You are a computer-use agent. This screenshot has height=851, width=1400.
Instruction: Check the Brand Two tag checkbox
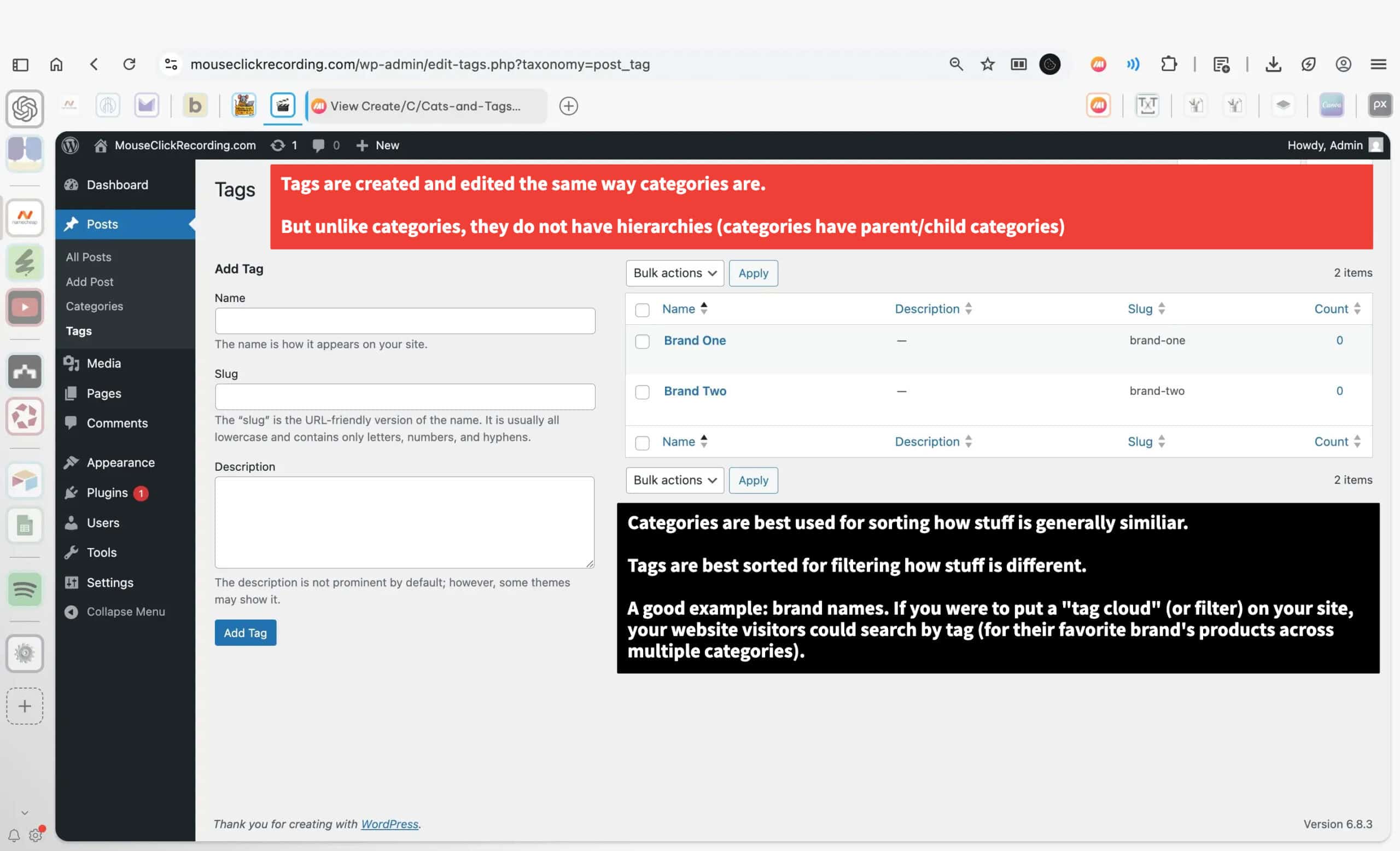(x=642, y=392)
